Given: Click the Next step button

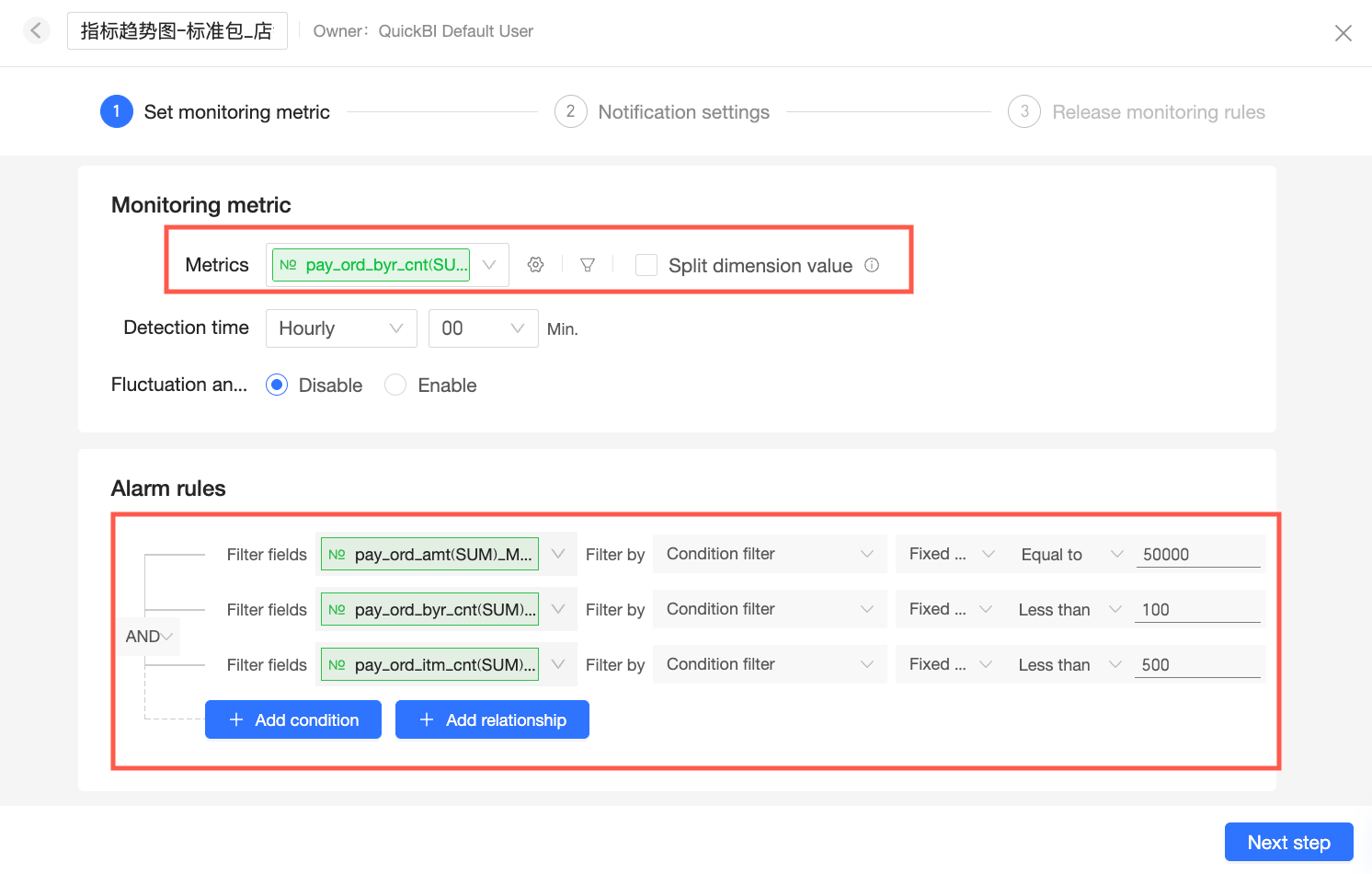Looking at the screenshot, I should (1288, 842).
